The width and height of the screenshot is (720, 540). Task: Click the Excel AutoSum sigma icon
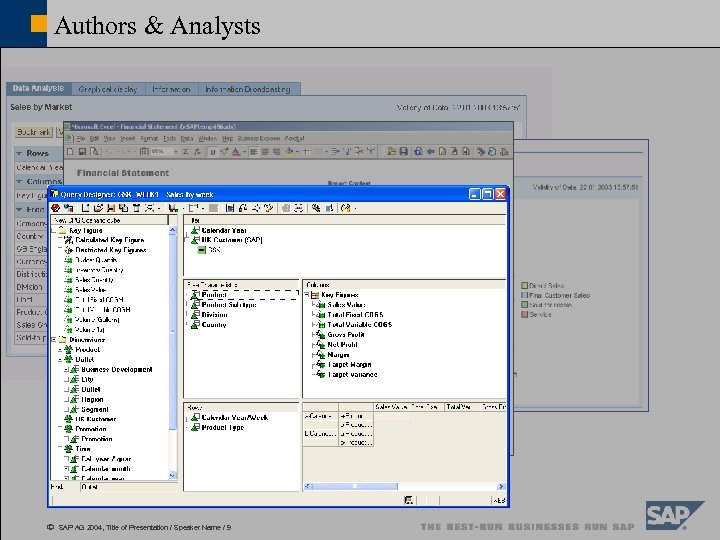click(x=185, y=152)
